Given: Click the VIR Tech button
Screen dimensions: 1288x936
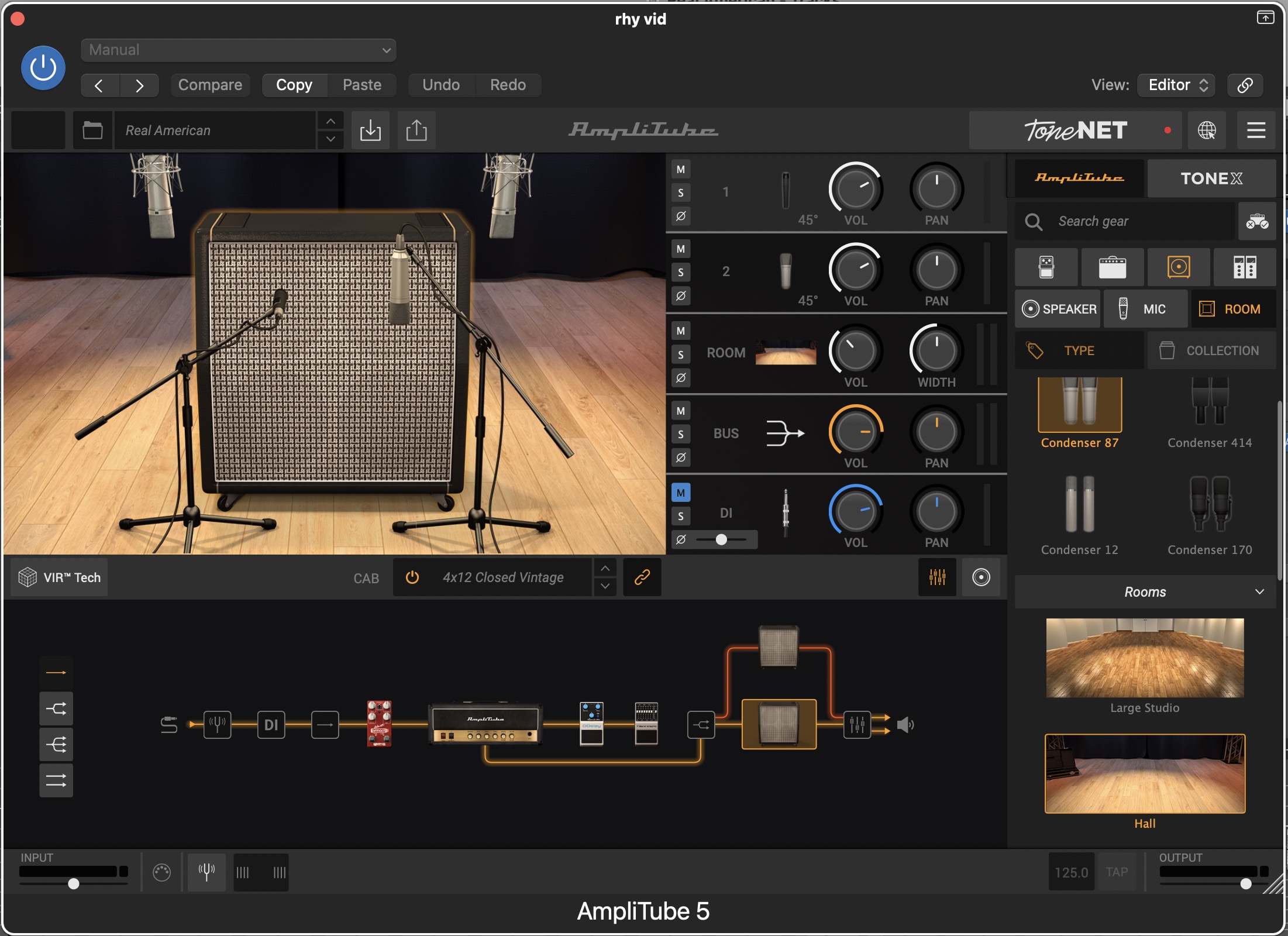Looking at the screenshot, I should (x=59, y=577).
